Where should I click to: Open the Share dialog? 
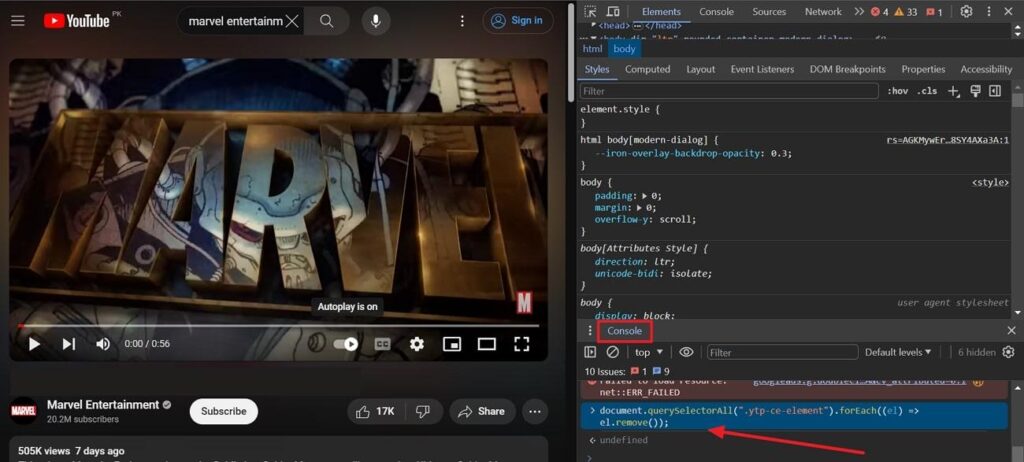[x=481, y=411]
